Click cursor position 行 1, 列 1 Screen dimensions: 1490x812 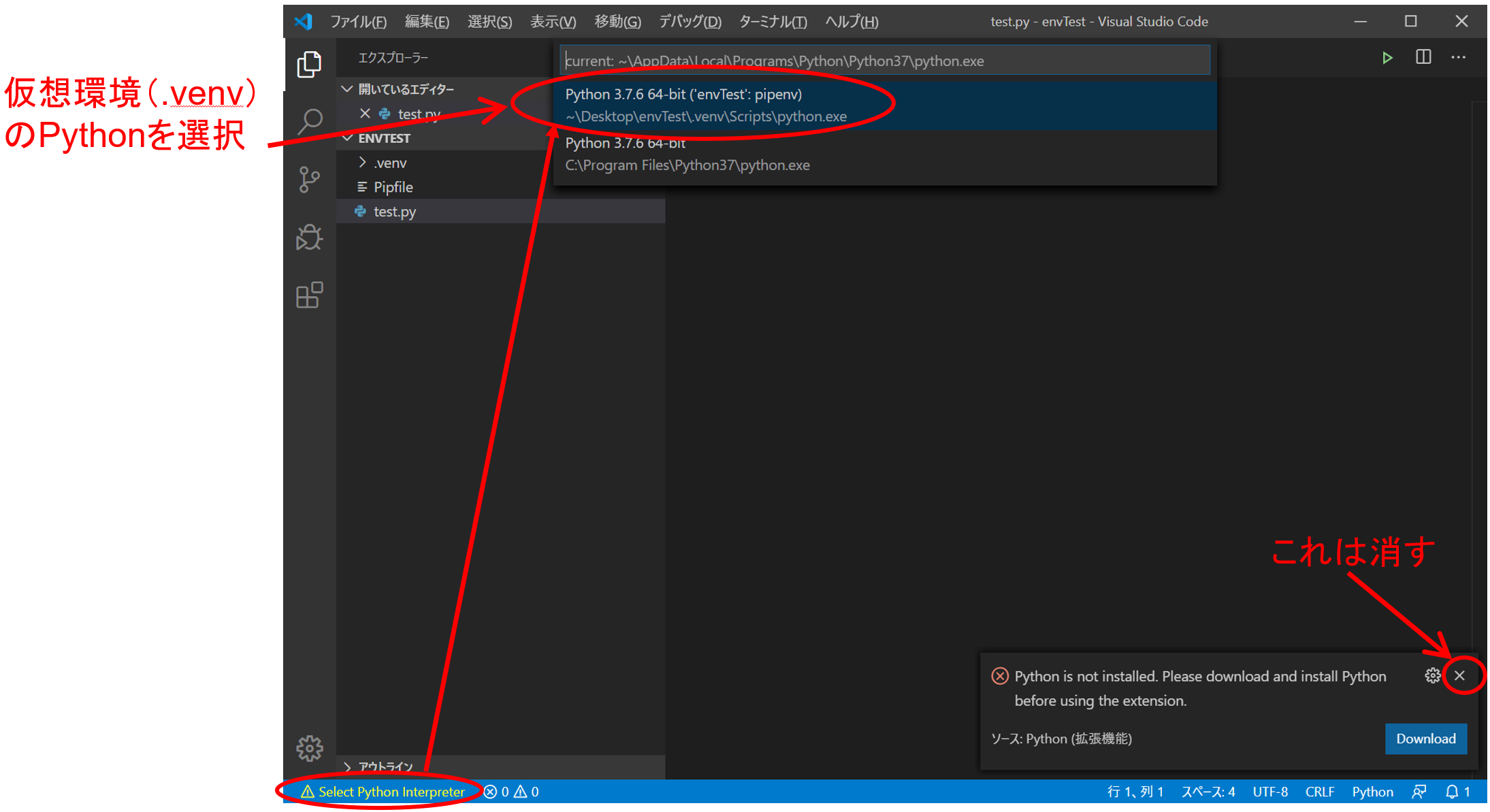click(x=1135, y=792)
